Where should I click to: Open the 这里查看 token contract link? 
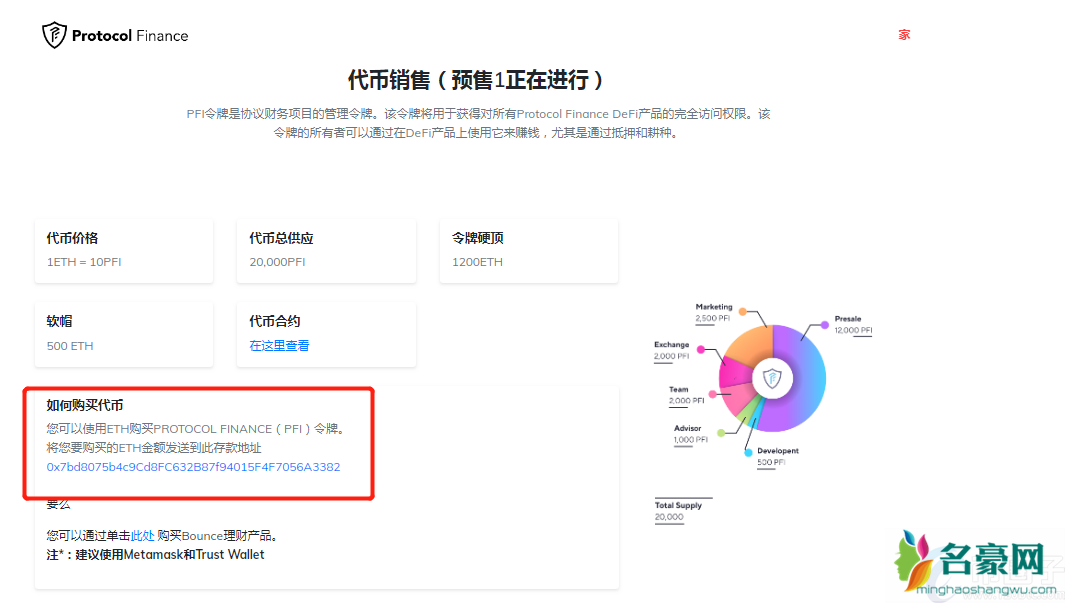coord(279,346)
